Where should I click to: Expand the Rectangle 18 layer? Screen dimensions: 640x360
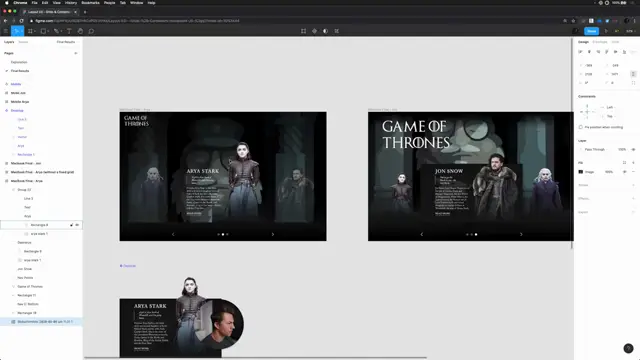pos(13,313)
